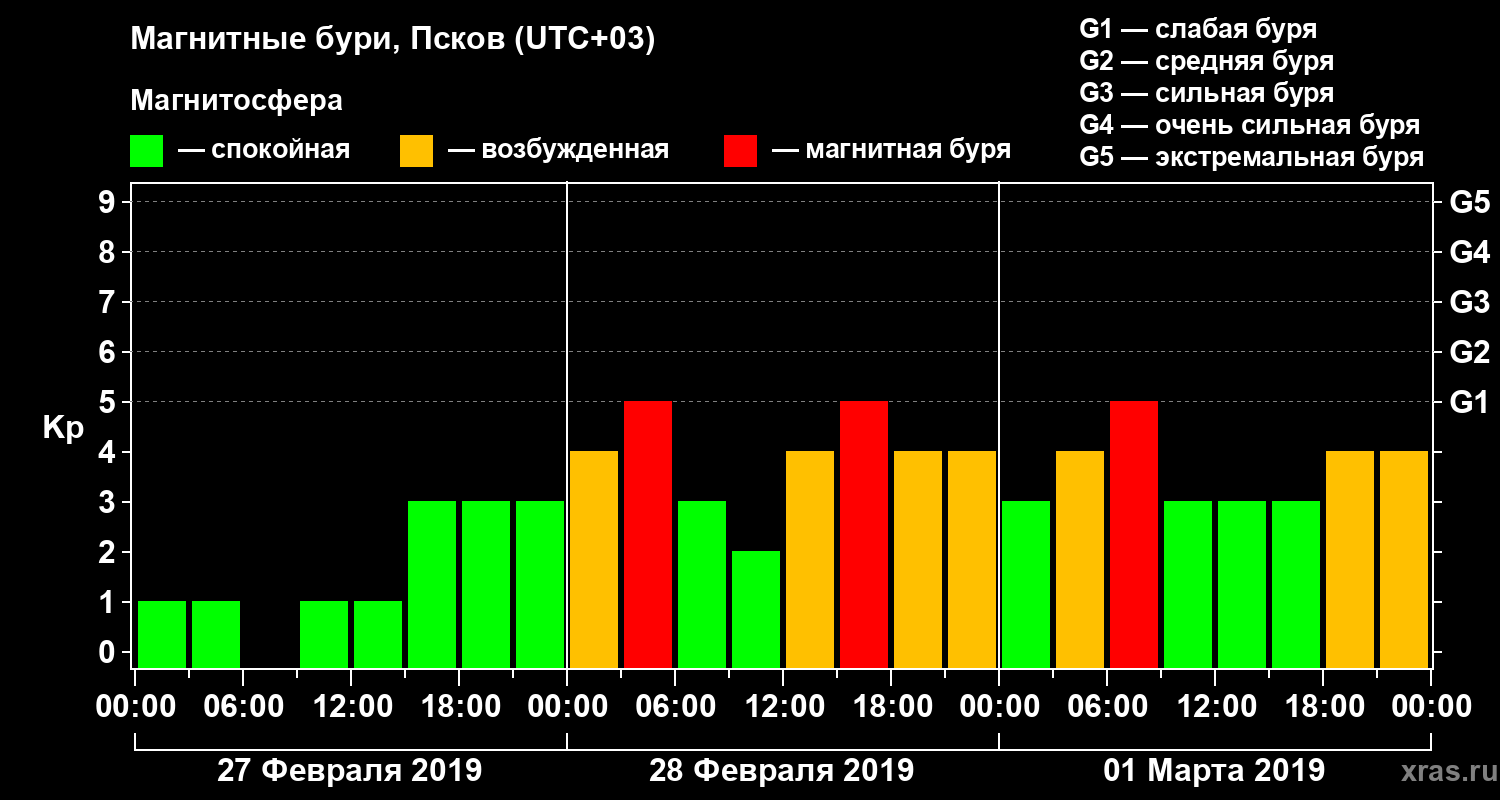Screen dimensions: 1500x800
Task: Click the 'G1 — слабая буря' legend line
Action: pos(1198,29)
